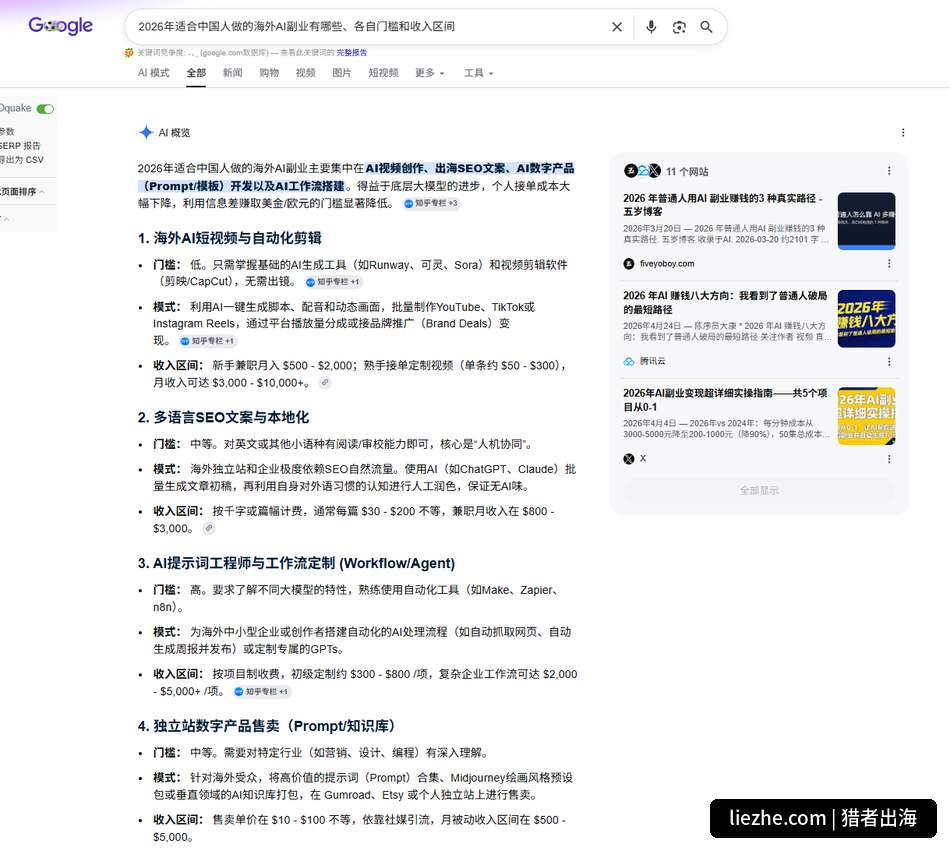The width and height of the screenshot is (950, 851).
Task: Click source chip after 无需出镜
Action: tap(333, 282)
